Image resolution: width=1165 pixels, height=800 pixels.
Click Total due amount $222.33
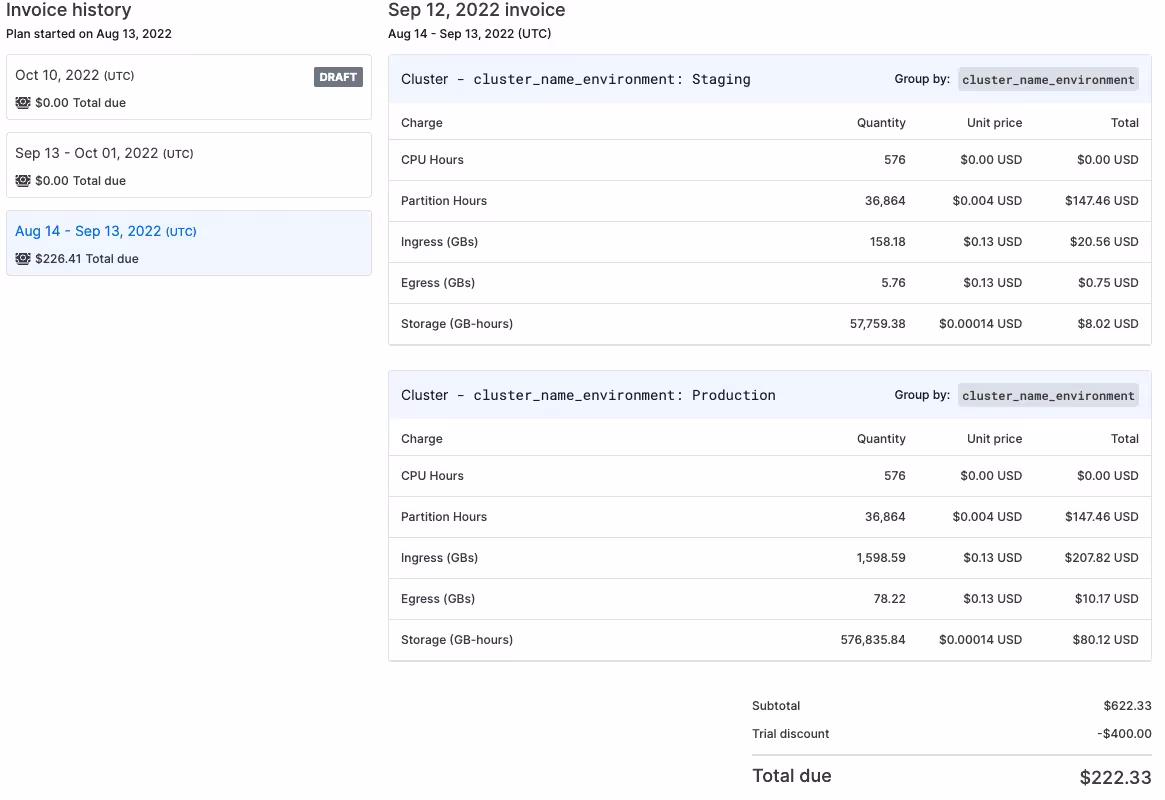1115,777
